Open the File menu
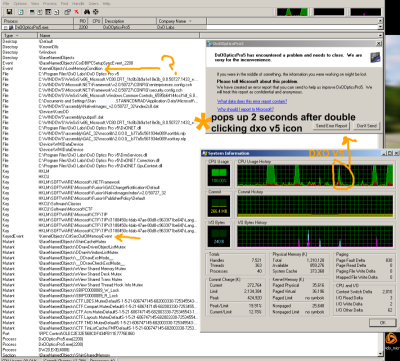400x361 pixels. [x=6, y=3]
